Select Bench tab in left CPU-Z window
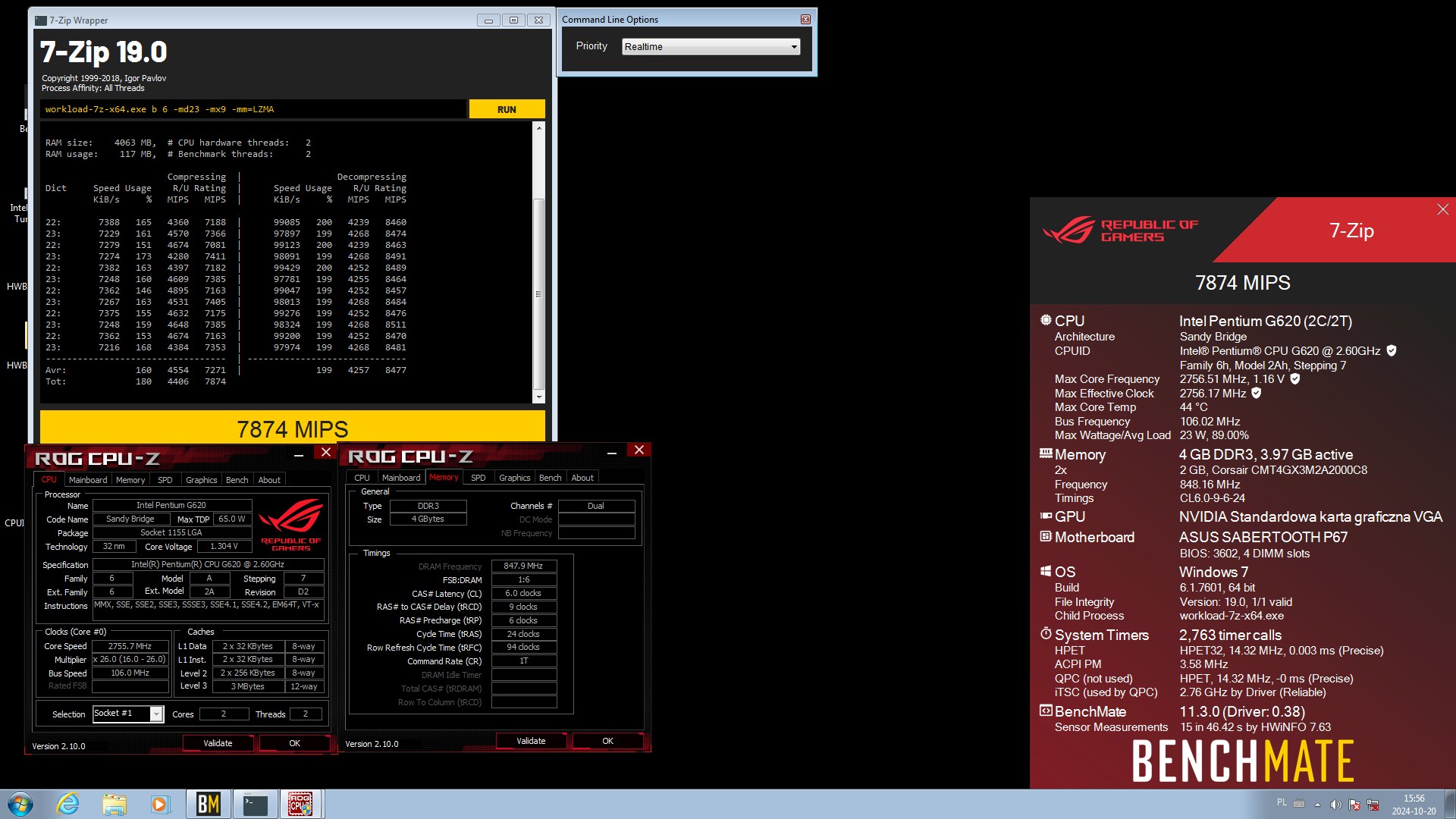This screenshot has width=1456, height=819. click(237, 480)
